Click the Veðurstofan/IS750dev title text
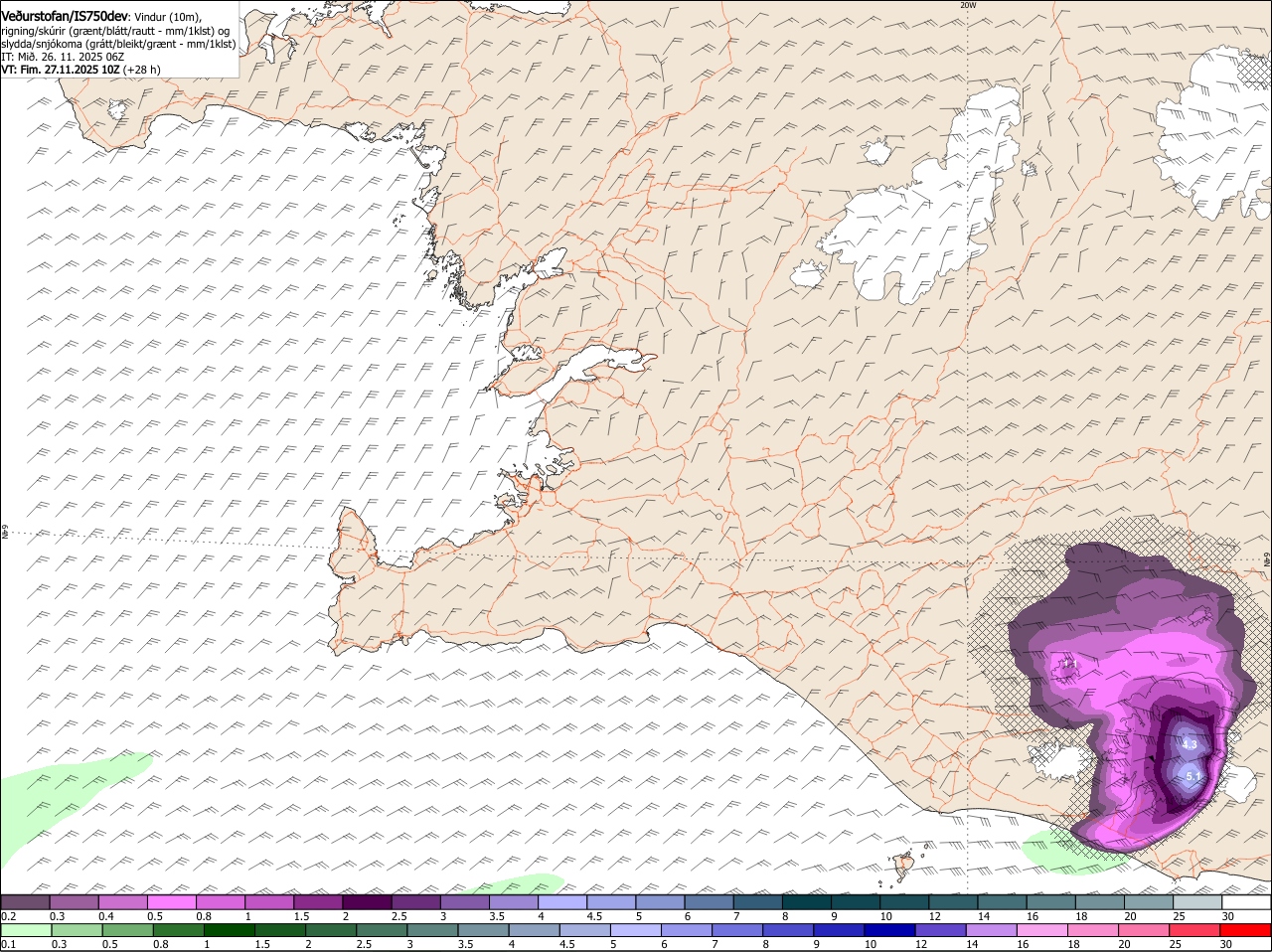 click(64, 17)
